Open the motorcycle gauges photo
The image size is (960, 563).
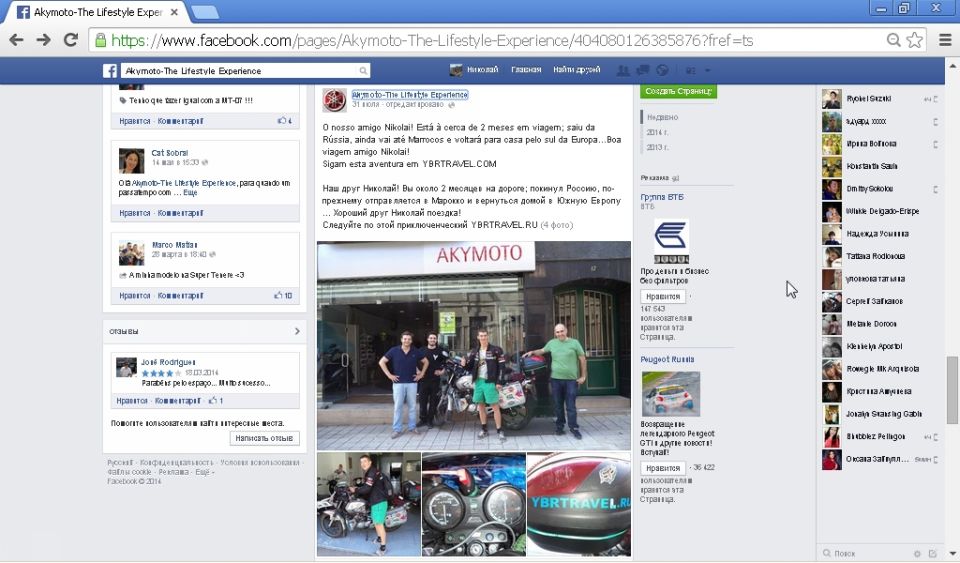pos(474,504)
